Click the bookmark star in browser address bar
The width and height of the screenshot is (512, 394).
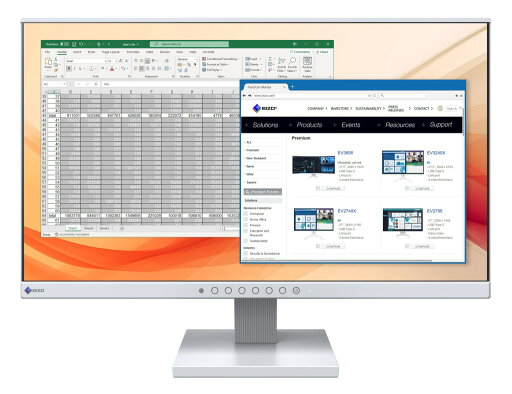(x=369, y=96)
